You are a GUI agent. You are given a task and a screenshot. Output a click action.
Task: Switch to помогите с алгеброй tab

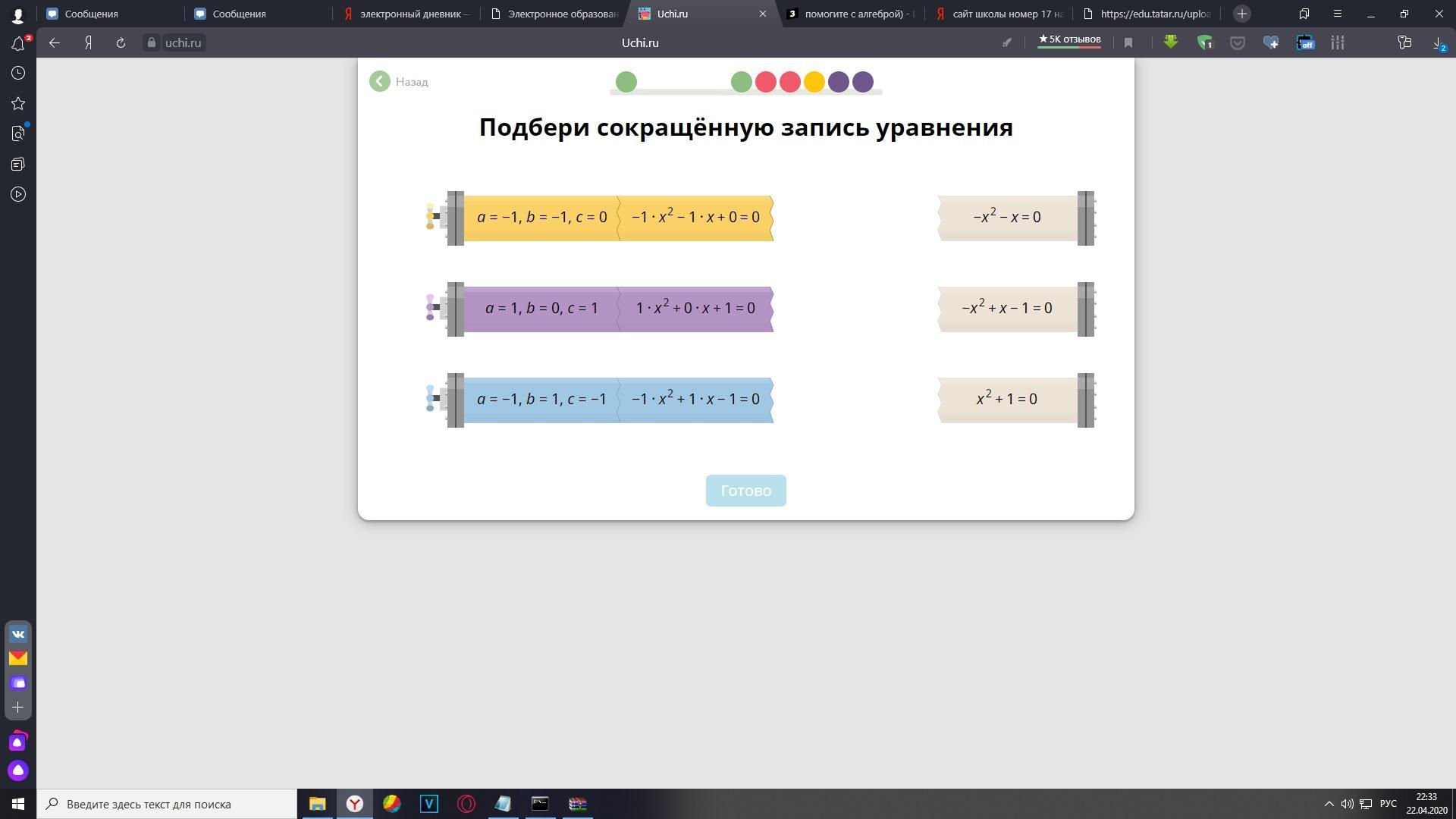(x=852, y=14)
